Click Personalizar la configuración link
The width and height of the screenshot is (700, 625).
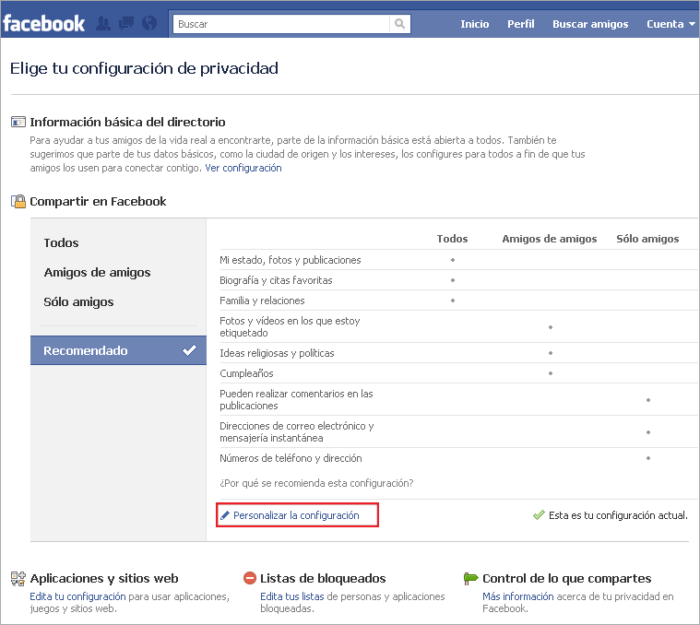(296, 515)
